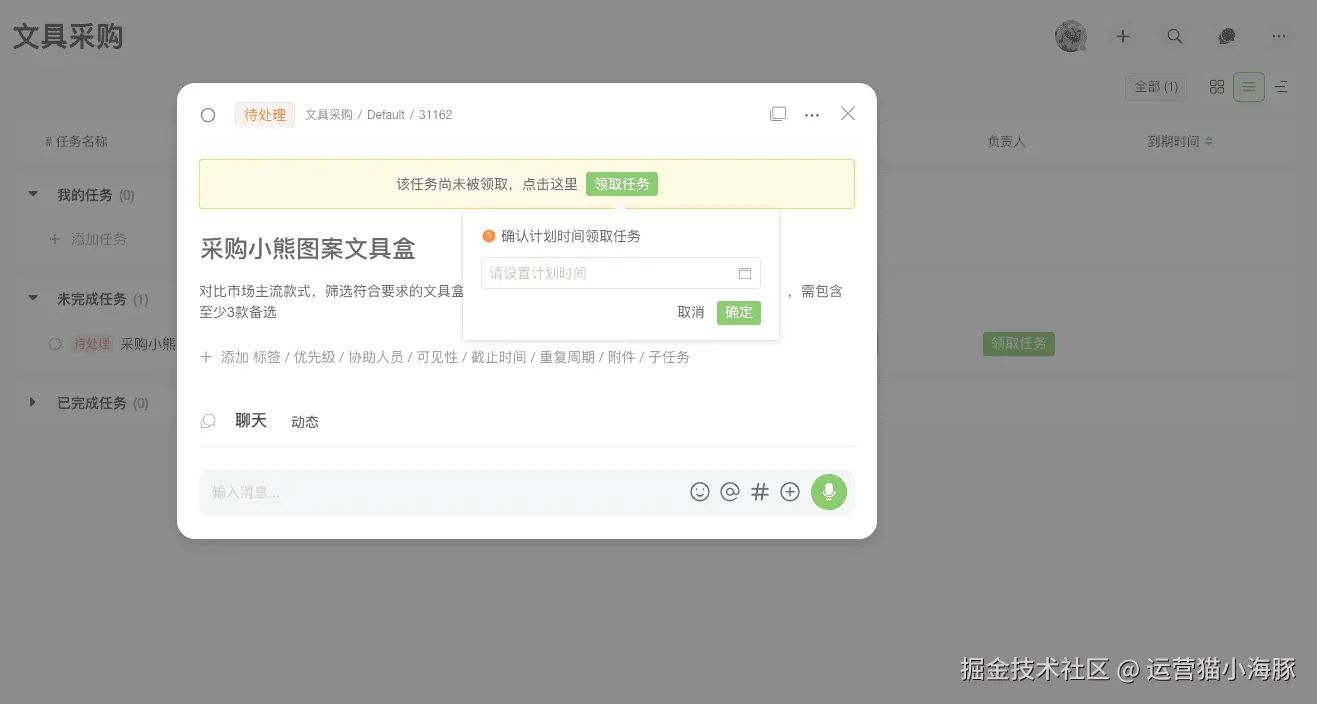Add 附件 to the task
Viewport: 1317px width, 704px height.
tap(622, 357)
